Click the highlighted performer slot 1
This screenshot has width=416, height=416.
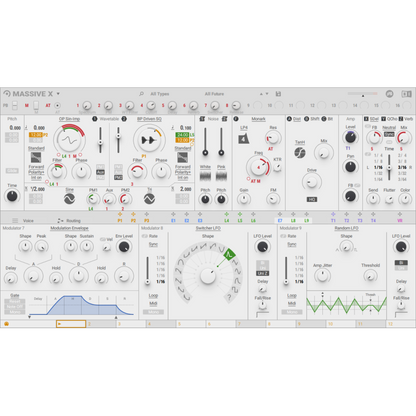[71, 324]
